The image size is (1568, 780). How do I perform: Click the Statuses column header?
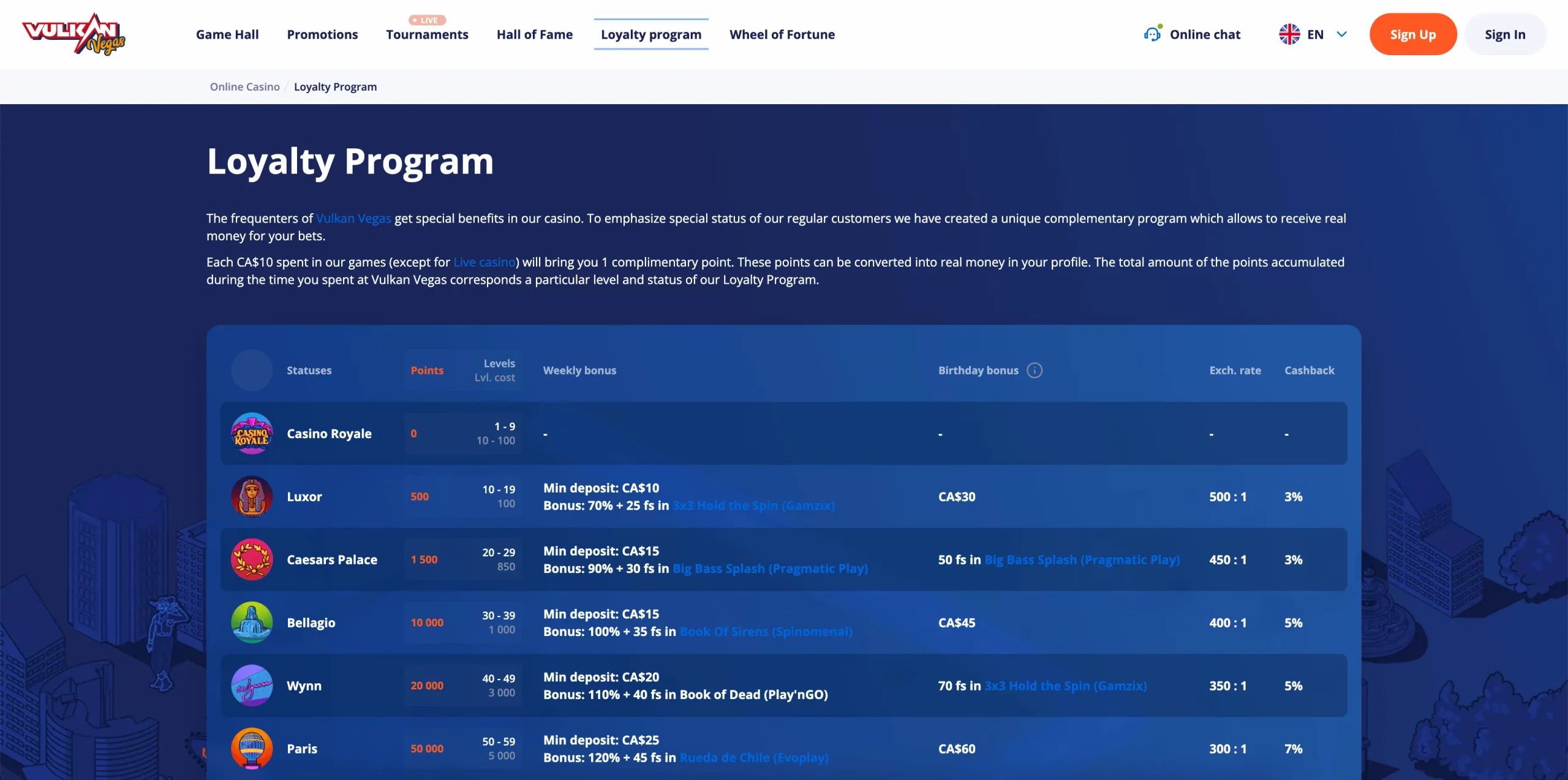coord(309,371)
